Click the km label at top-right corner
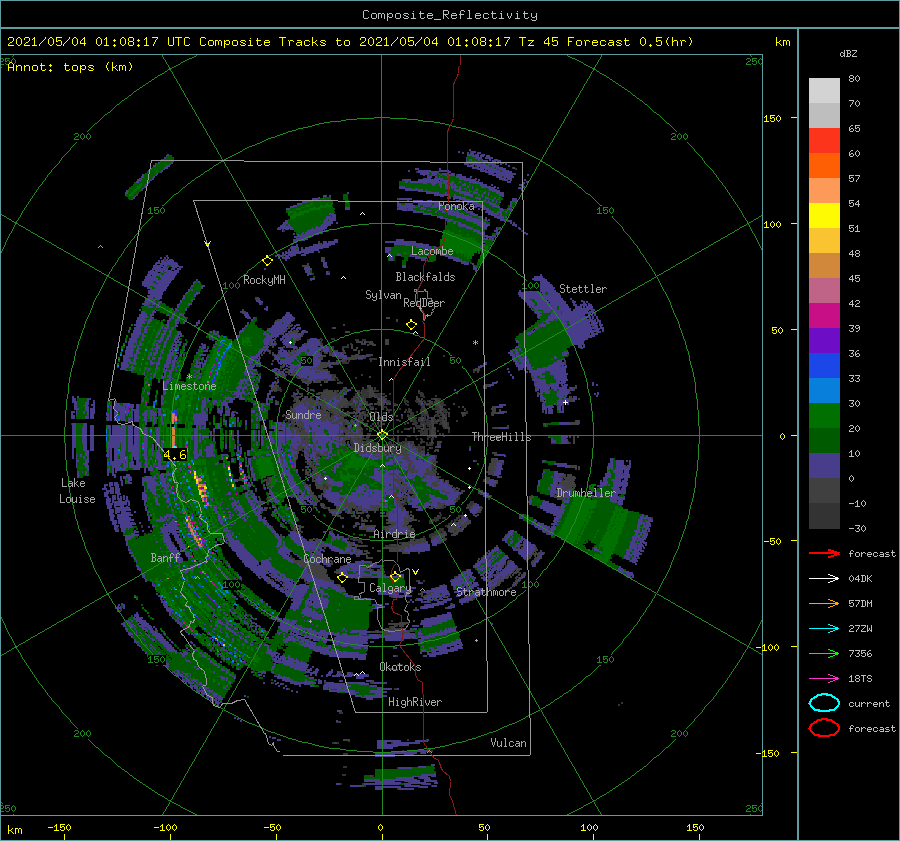 (782, 42)
